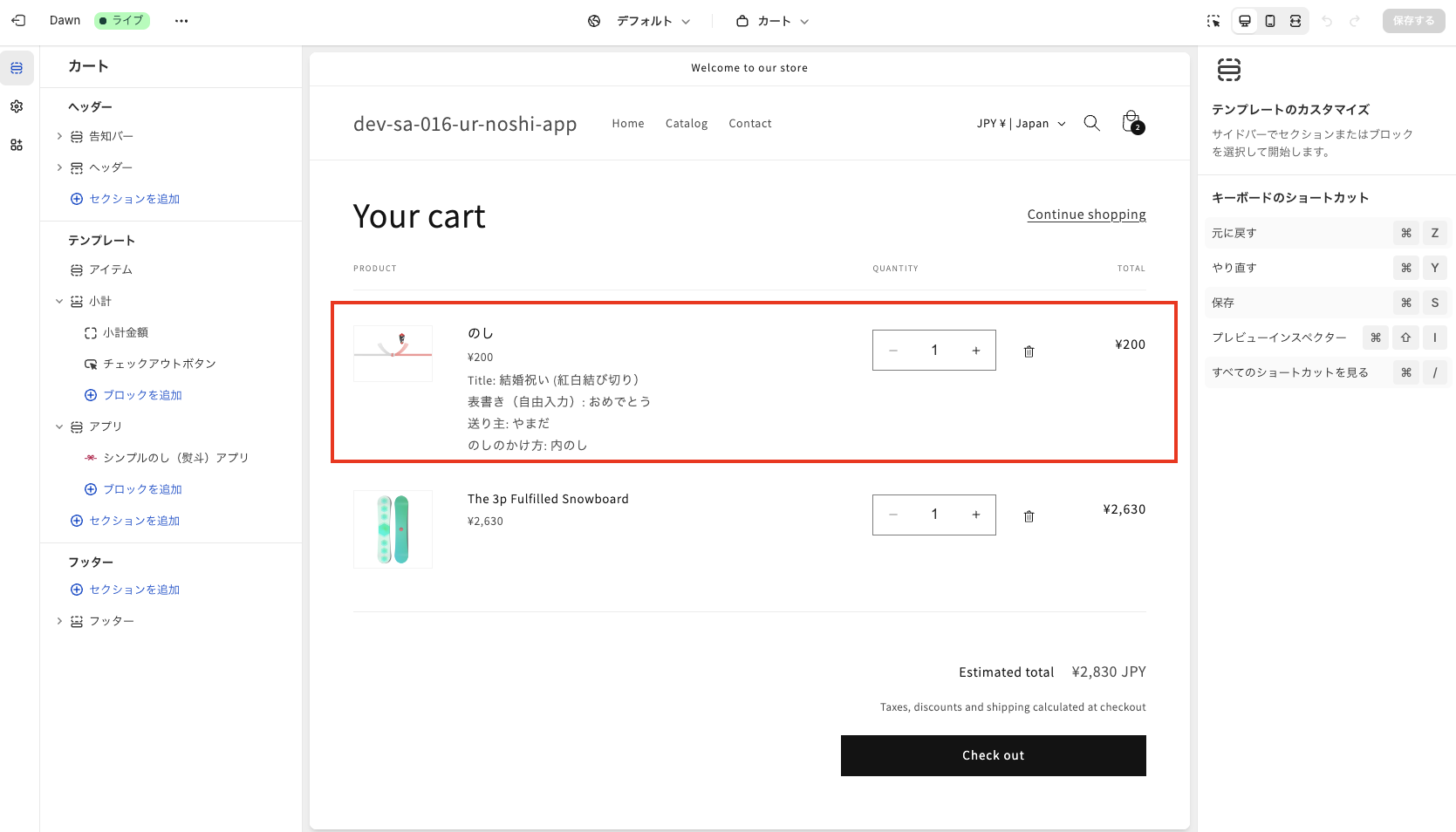Switch to desktop preview
Viewport: 1456px width, 832px height.
[1245, 21]
